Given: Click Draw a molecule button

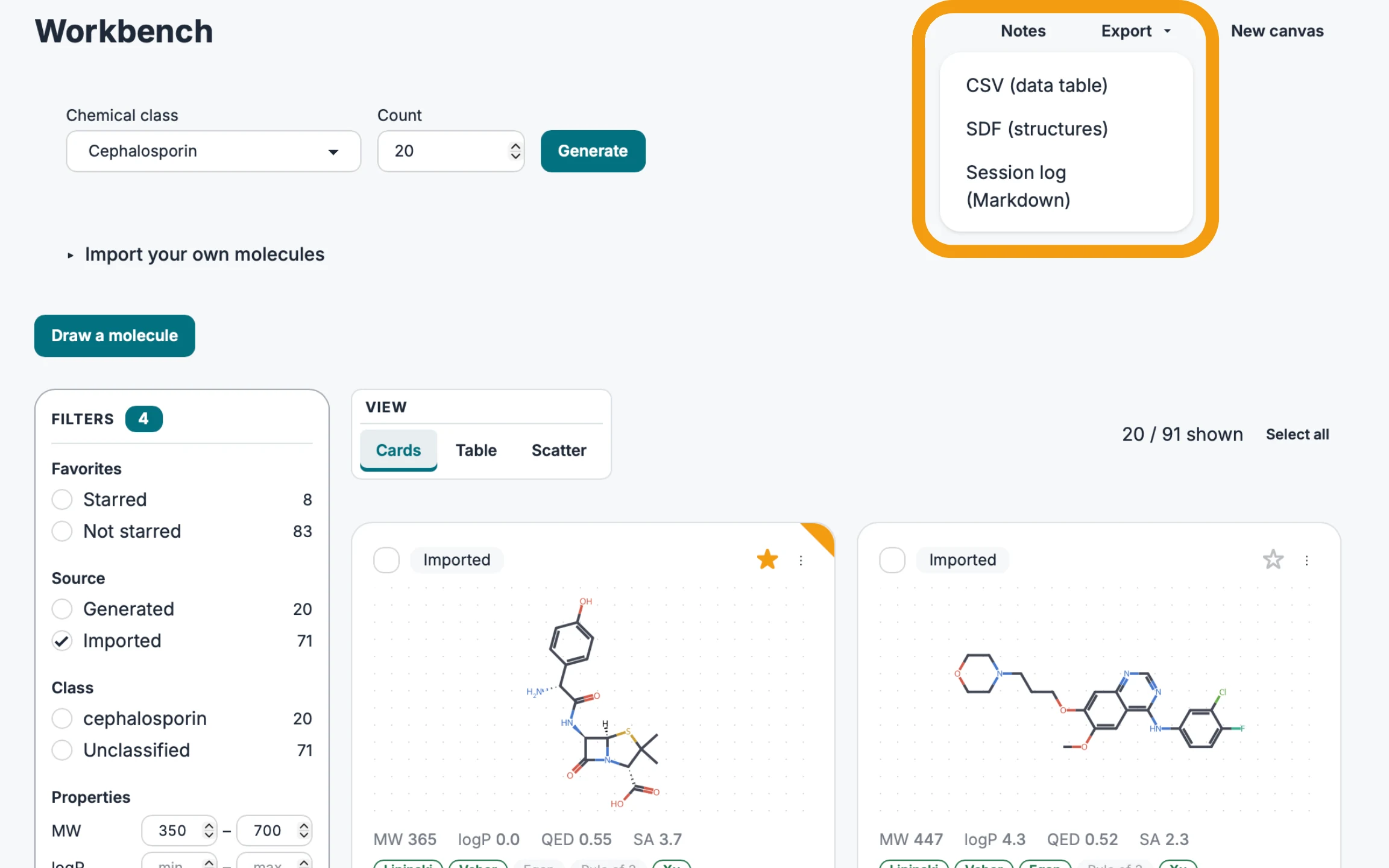Looking at the screenshot, I should click(x=115, y=336).
